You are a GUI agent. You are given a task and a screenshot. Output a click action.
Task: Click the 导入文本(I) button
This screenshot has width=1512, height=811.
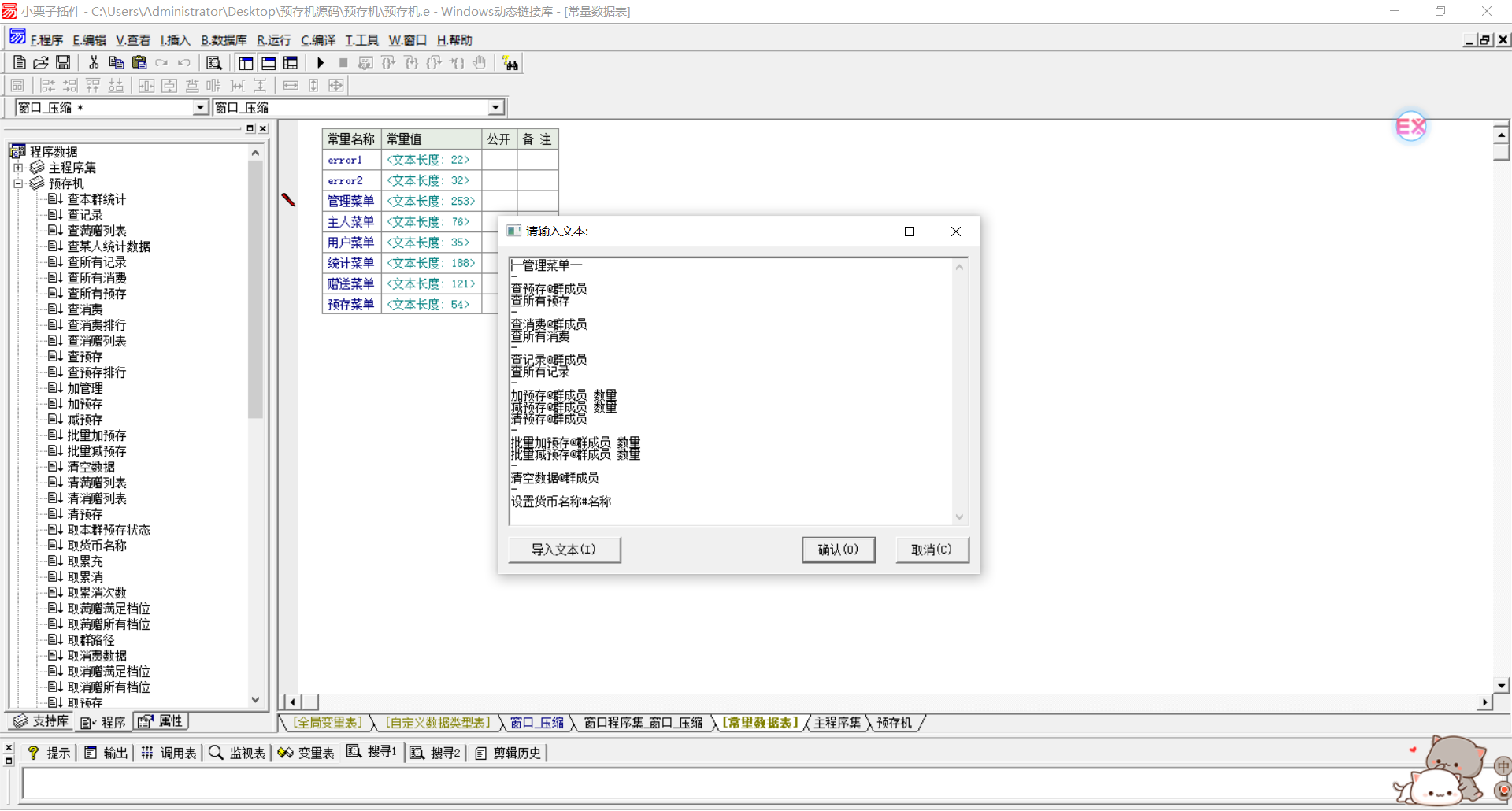564,550
